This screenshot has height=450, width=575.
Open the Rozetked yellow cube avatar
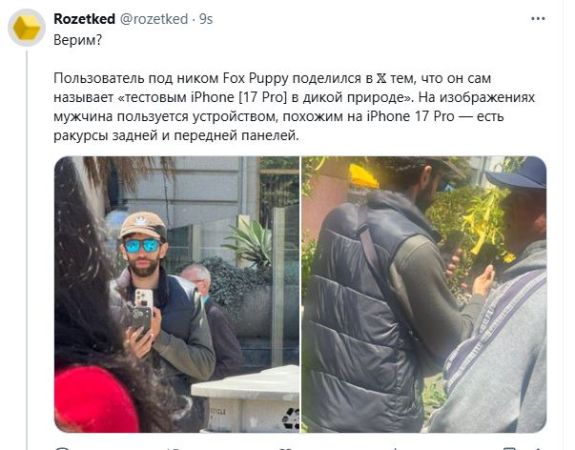[26, 28]
